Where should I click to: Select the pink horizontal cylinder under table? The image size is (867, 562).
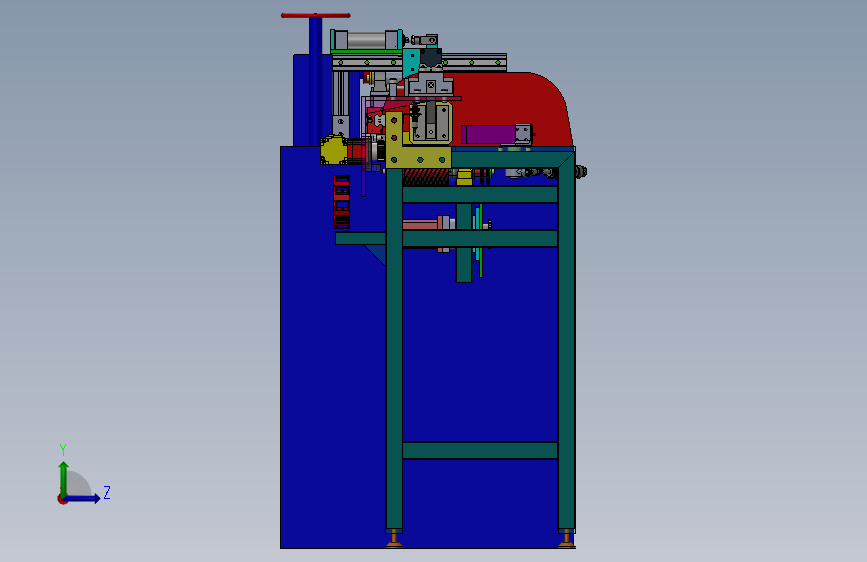(x=423, y=224)
